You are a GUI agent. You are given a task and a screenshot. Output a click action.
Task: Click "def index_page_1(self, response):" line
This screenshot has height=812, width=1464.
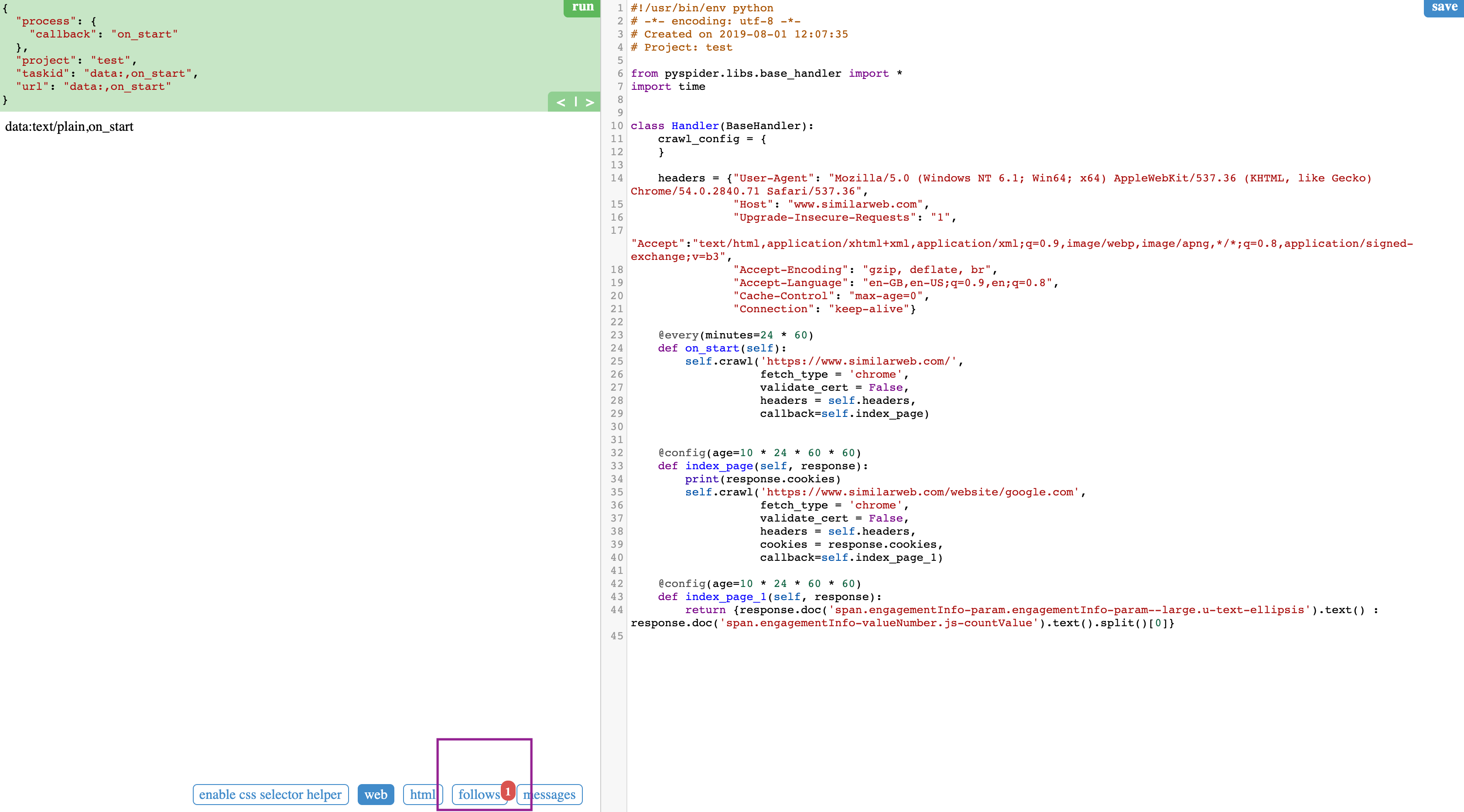770,597
